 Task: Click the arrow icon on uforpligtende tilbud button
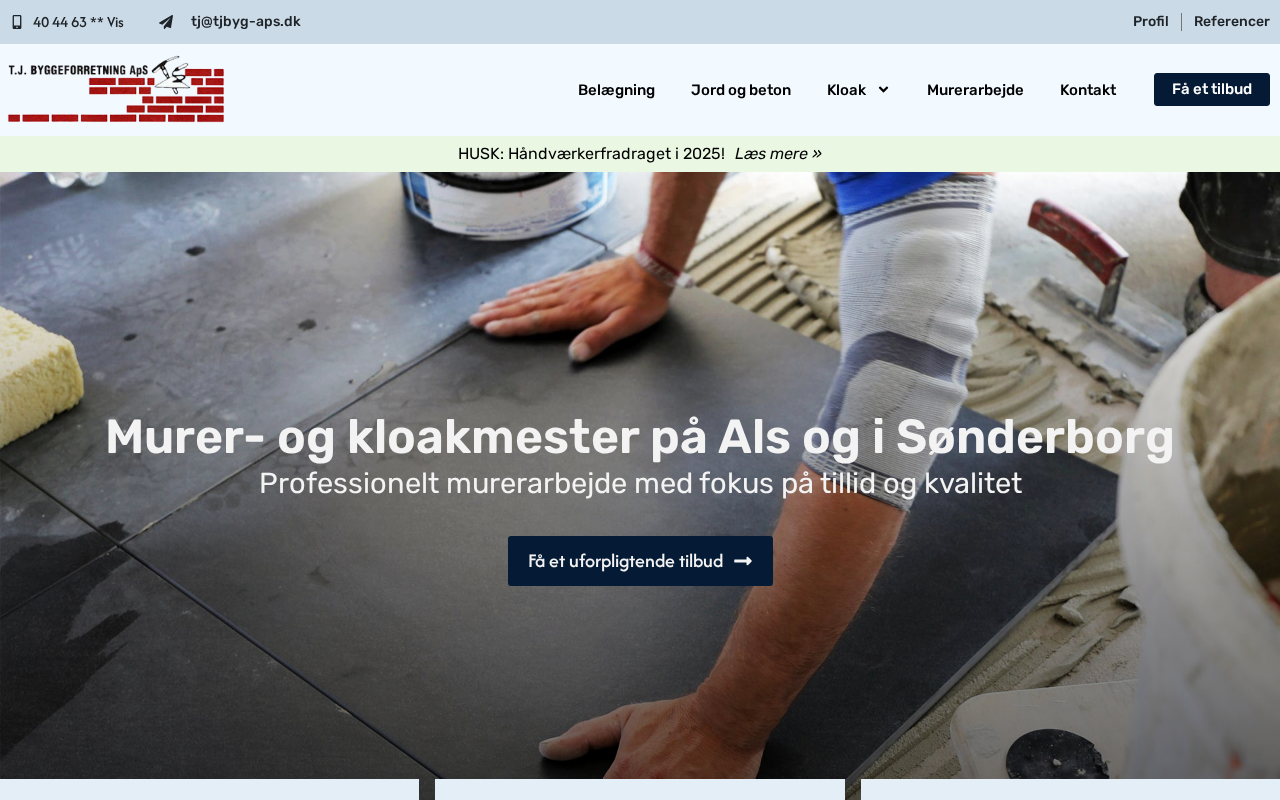(743, 561)
